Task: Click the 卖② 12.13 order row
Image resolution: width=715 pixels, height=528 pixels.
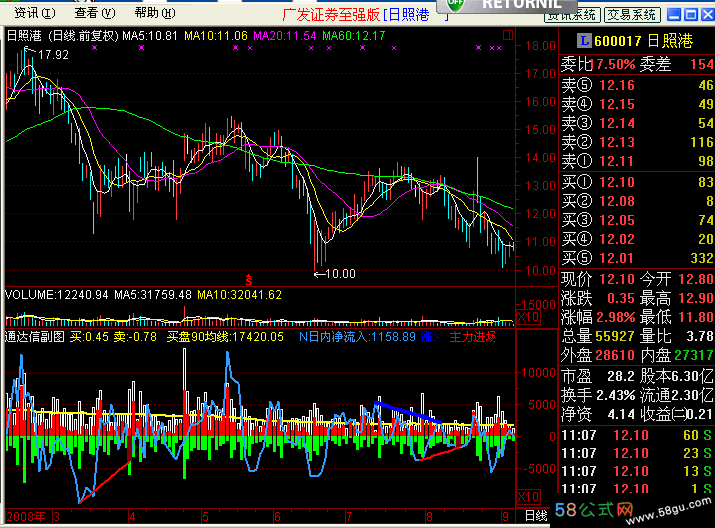Action: pyautogui.click(x=637, y=142)
